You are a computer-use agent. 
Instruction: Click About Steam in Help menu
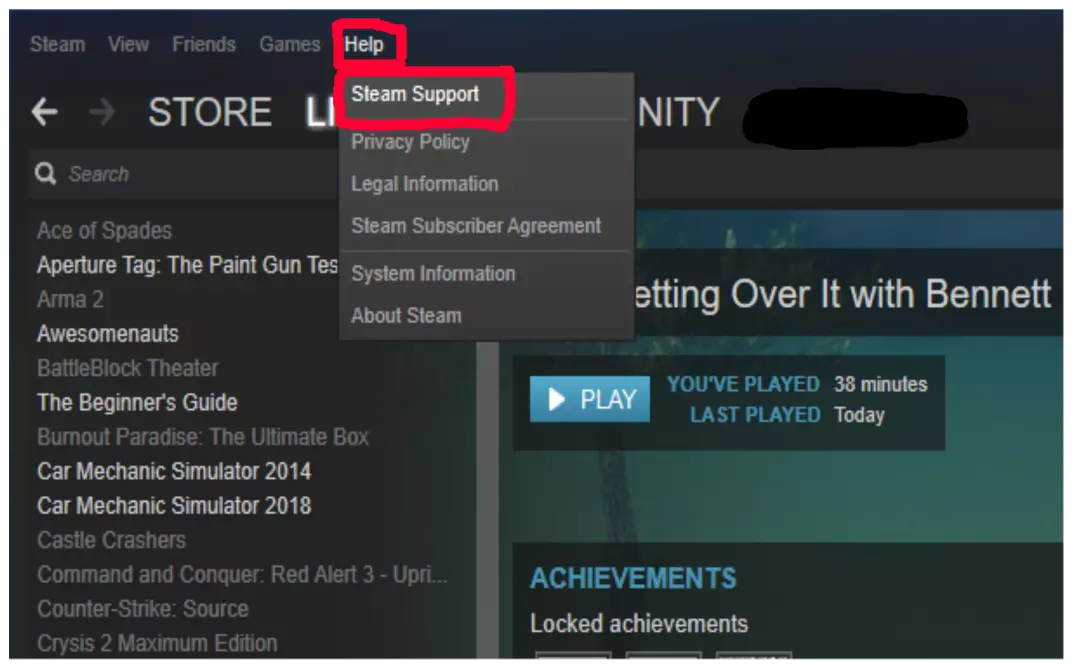coord(406,316)
